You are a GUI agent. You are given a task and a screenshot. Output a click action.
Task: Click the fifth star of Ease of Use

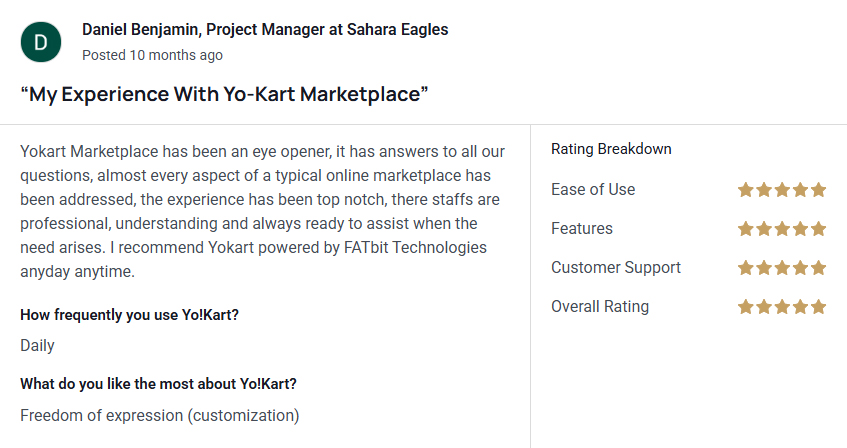point(818,190)
